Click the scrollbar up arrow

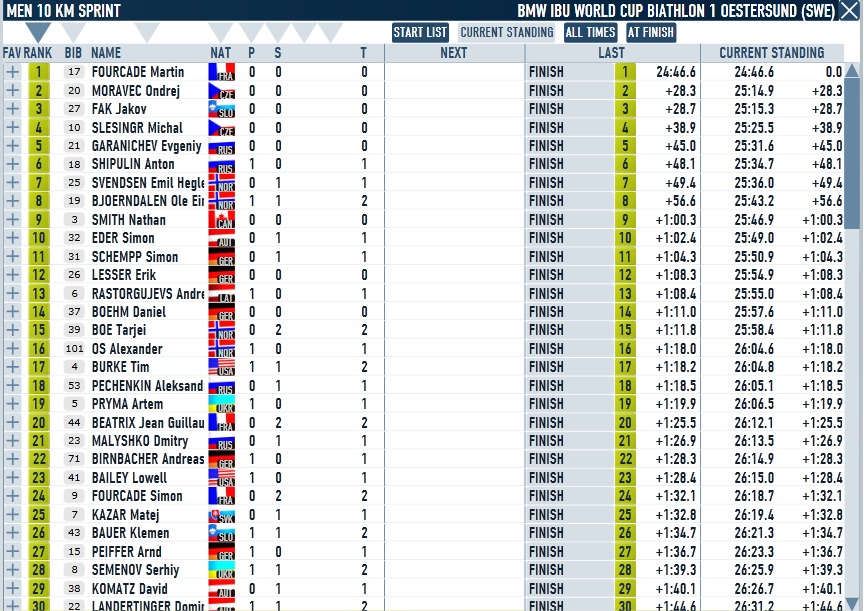pos(852,70)
